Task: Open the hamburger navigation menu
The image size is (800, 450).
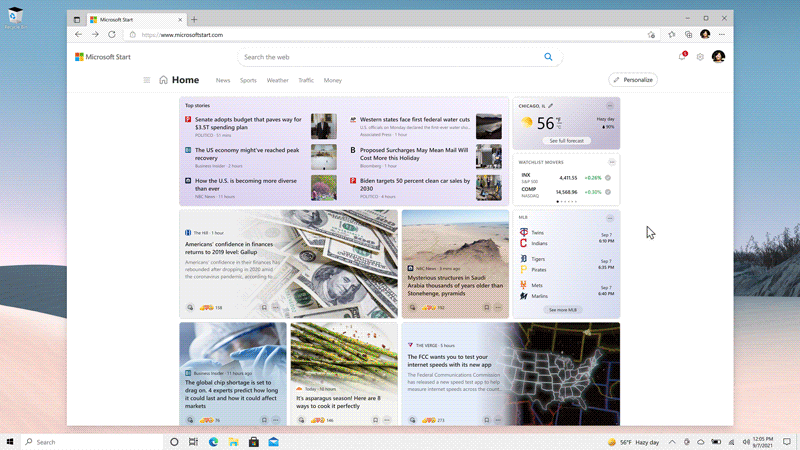Action: [147, 80]
